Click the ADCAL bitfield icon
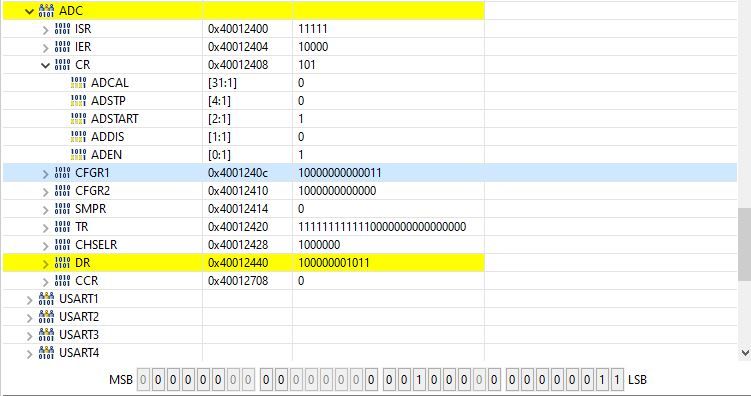Image resolution: width=751 pixels, height=396 pixels. pos(79,83)
